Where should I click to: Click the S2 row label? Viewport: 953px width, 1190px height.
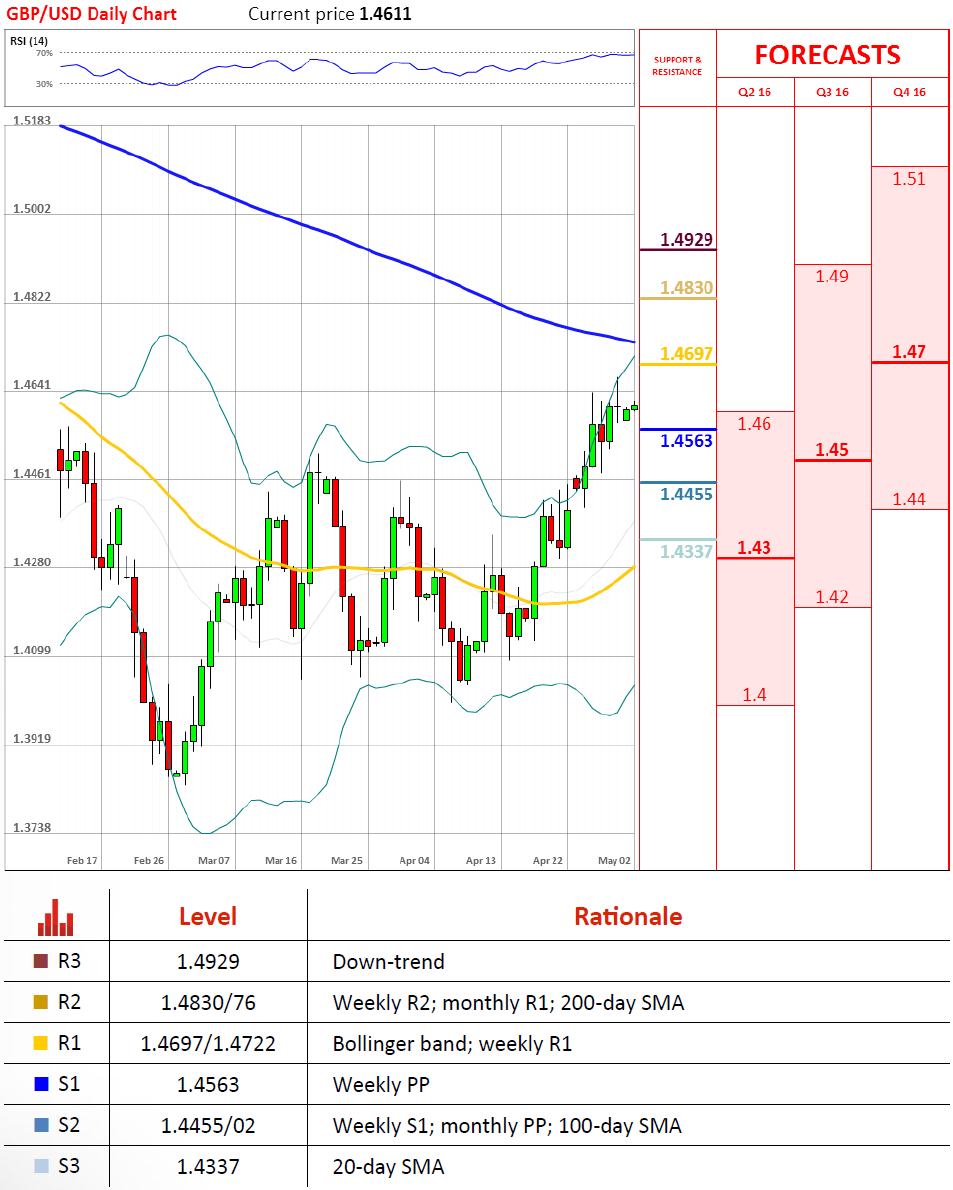click(69, 1125)
